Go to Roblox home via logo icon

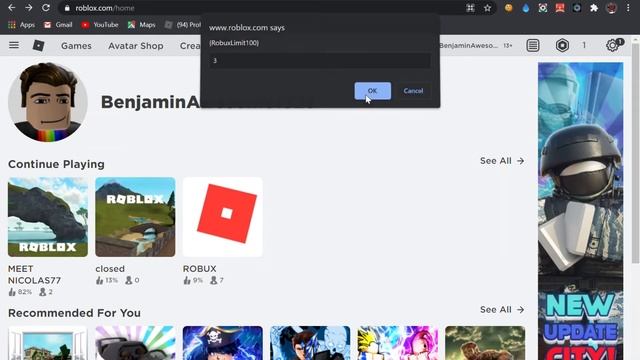pos(38,45)
